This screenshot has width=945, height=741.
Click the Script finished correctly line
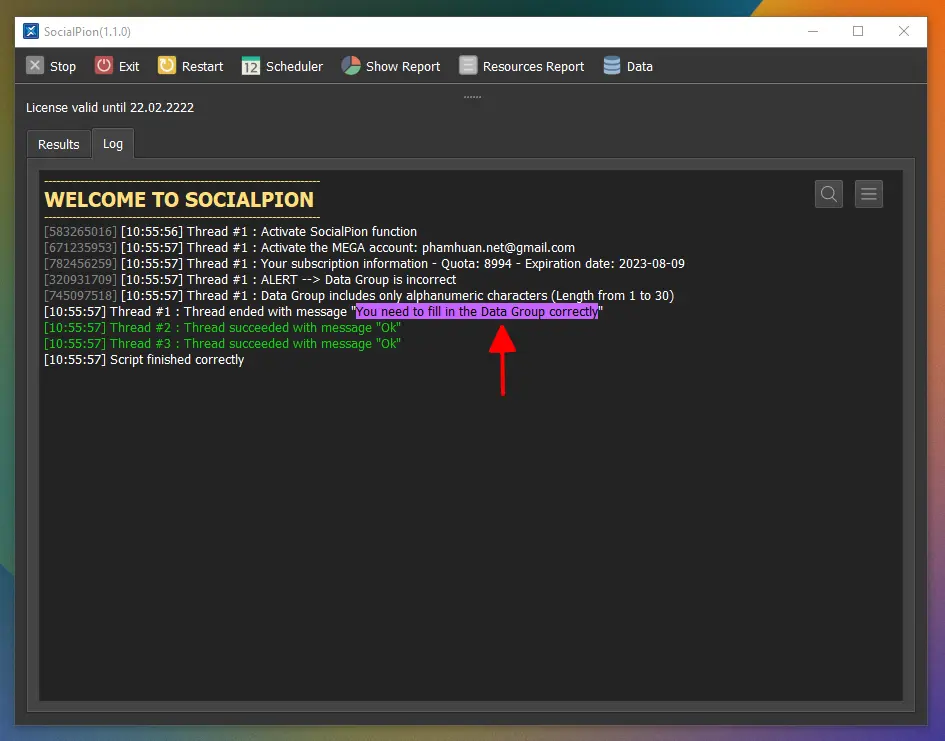[x=144, y=360]
